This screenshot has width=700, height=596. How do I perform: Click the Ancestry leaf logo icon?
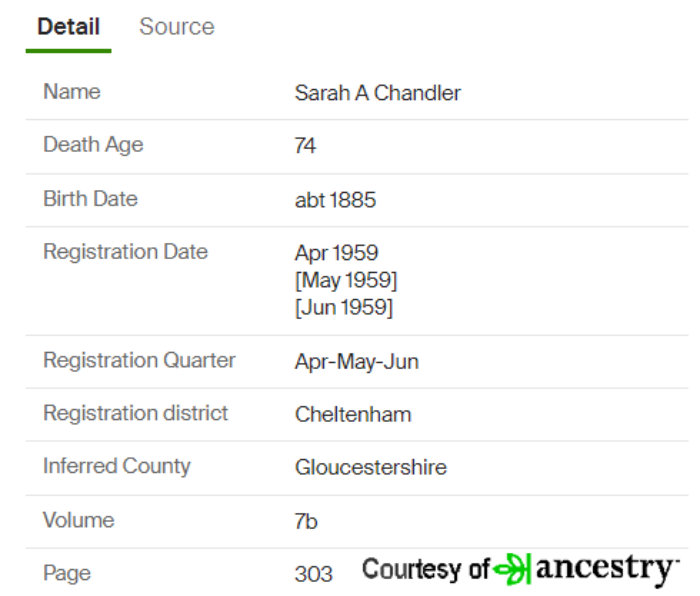(512, 569)
